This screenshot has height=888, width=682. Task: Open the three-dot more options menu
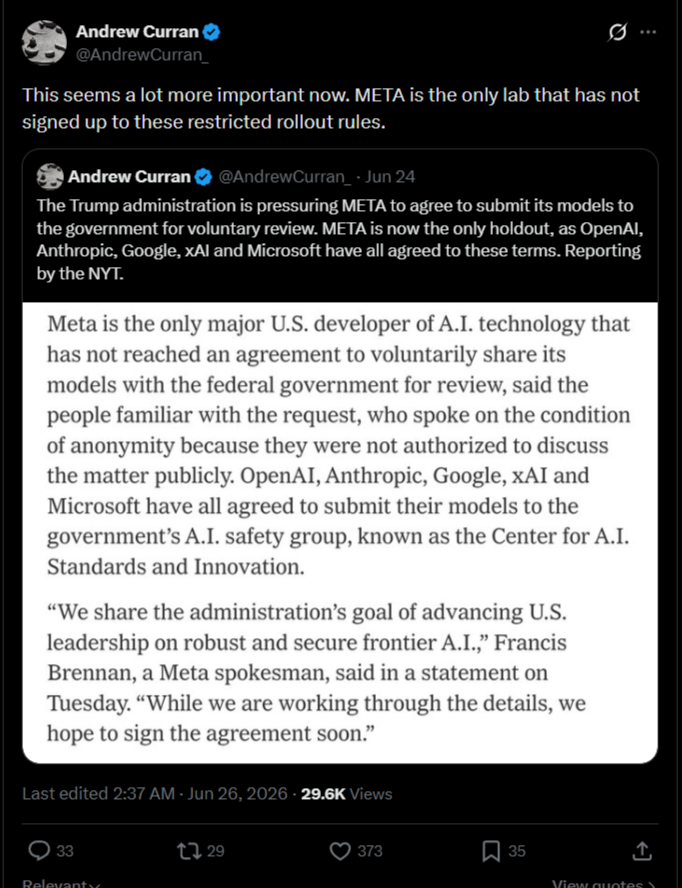tap(648, 32)
